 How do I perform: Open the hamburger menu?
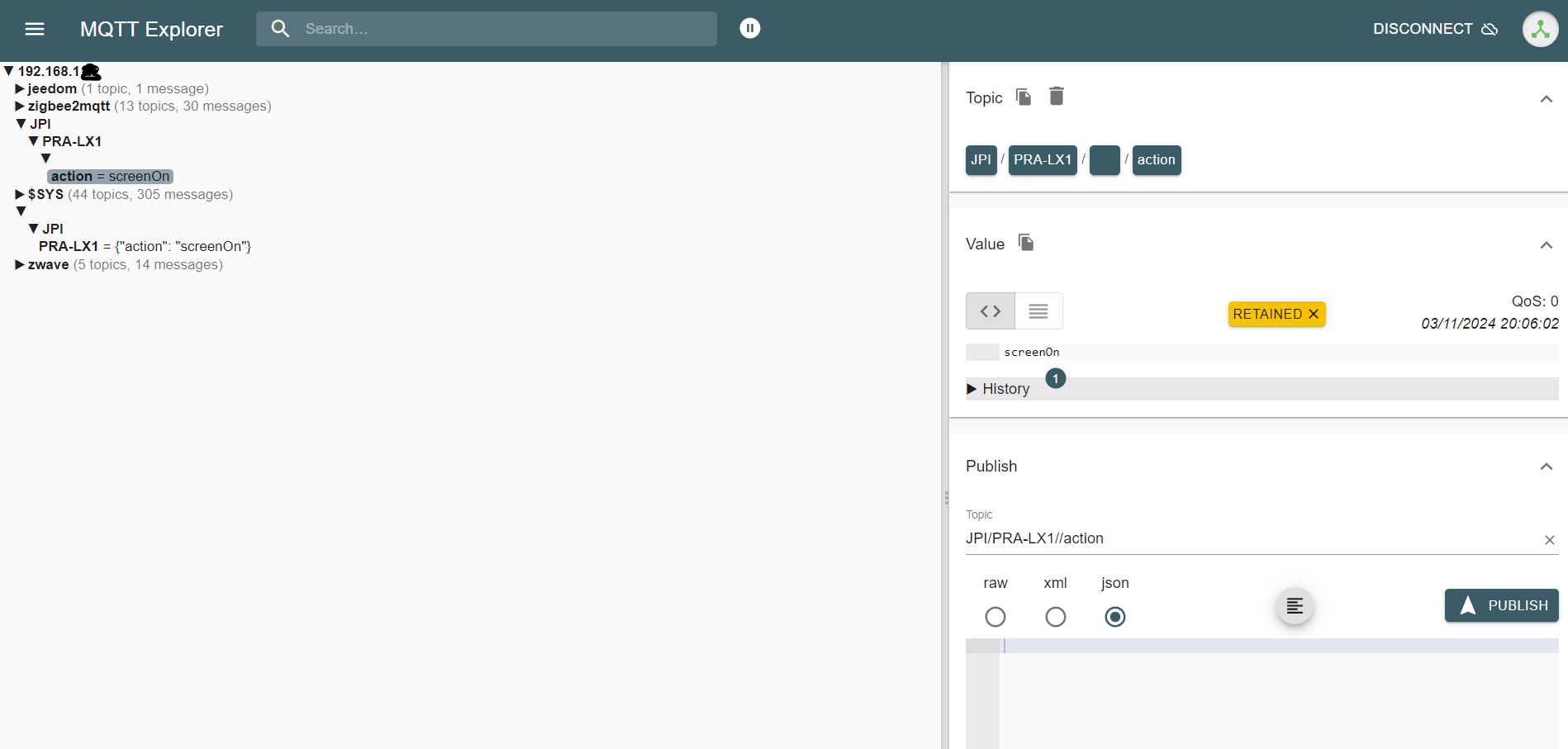(x=35, y=29)
